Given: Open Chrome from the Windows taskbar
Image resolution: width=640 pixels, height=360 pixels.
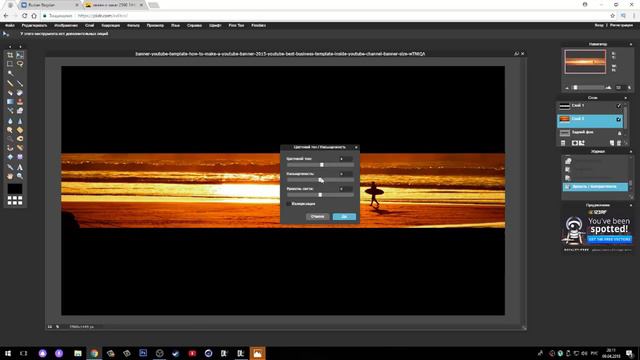Looking at the screenshot, I should [94, 353].
